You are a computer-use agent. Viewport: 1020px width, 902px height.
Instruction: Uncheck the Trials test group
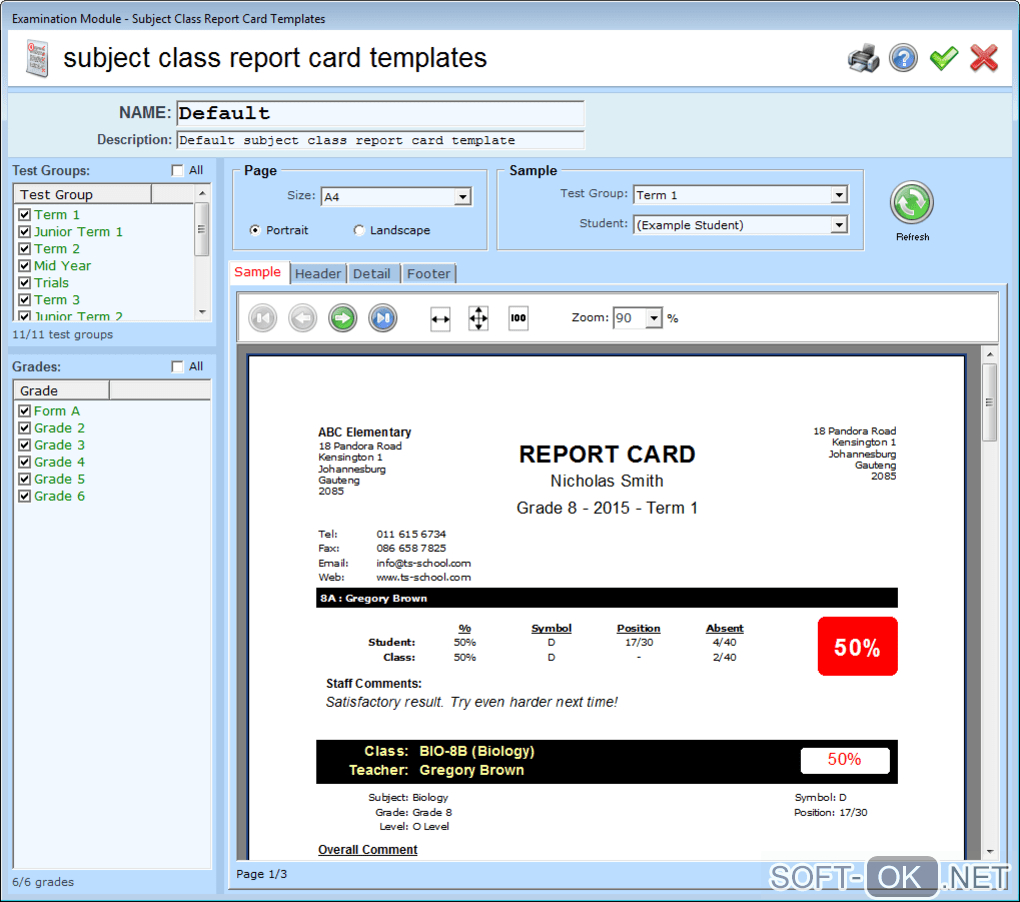[x=25, y=282]
